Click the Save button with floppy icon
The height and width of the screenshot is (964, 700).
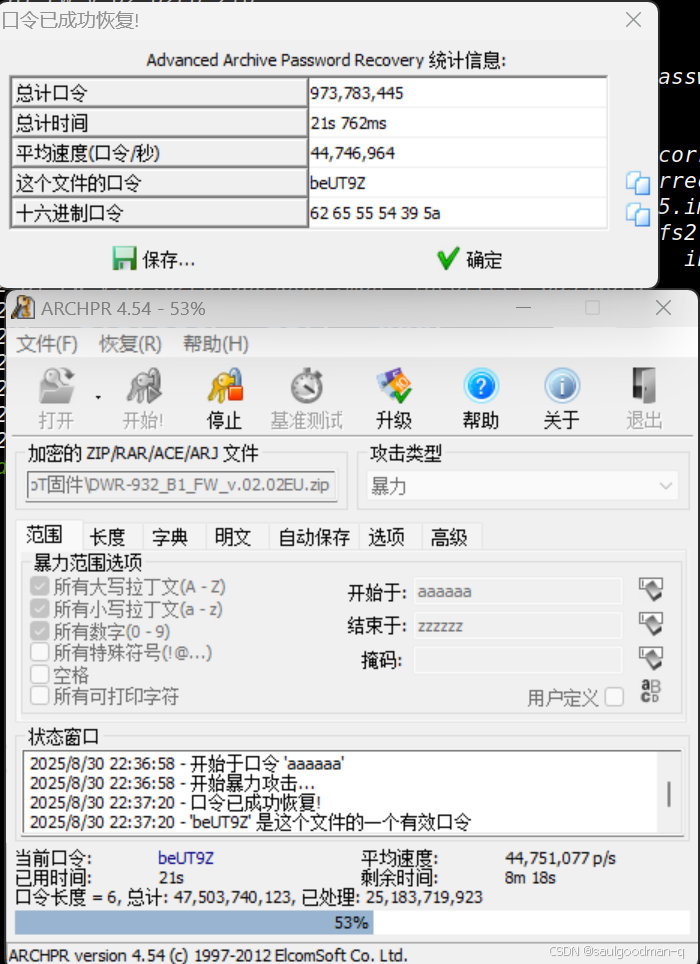(x=154, y=259)
